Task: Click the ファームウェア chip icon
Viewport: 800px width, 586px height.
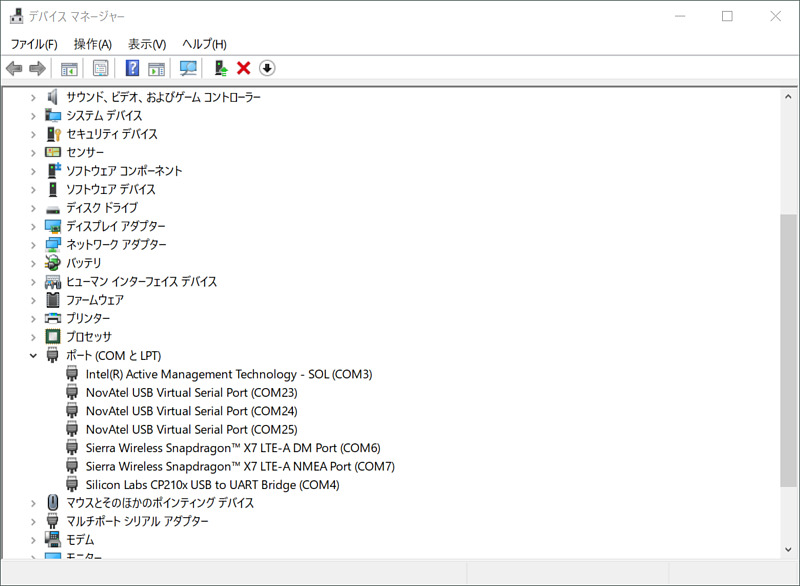Action: tap(53, 300)
